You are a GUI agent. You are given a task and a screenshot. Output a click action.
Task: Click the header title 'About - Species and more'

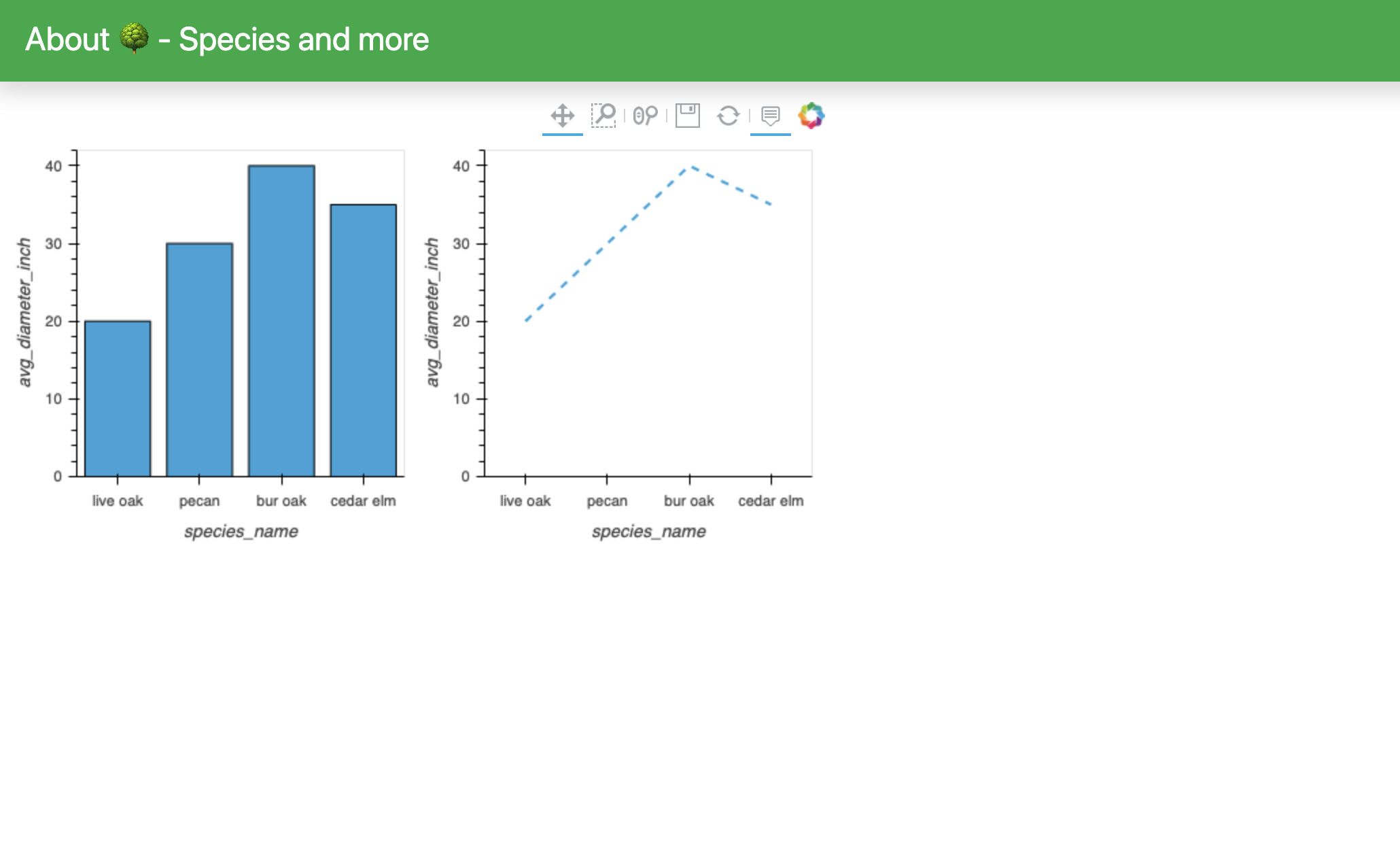coord(227,39)
